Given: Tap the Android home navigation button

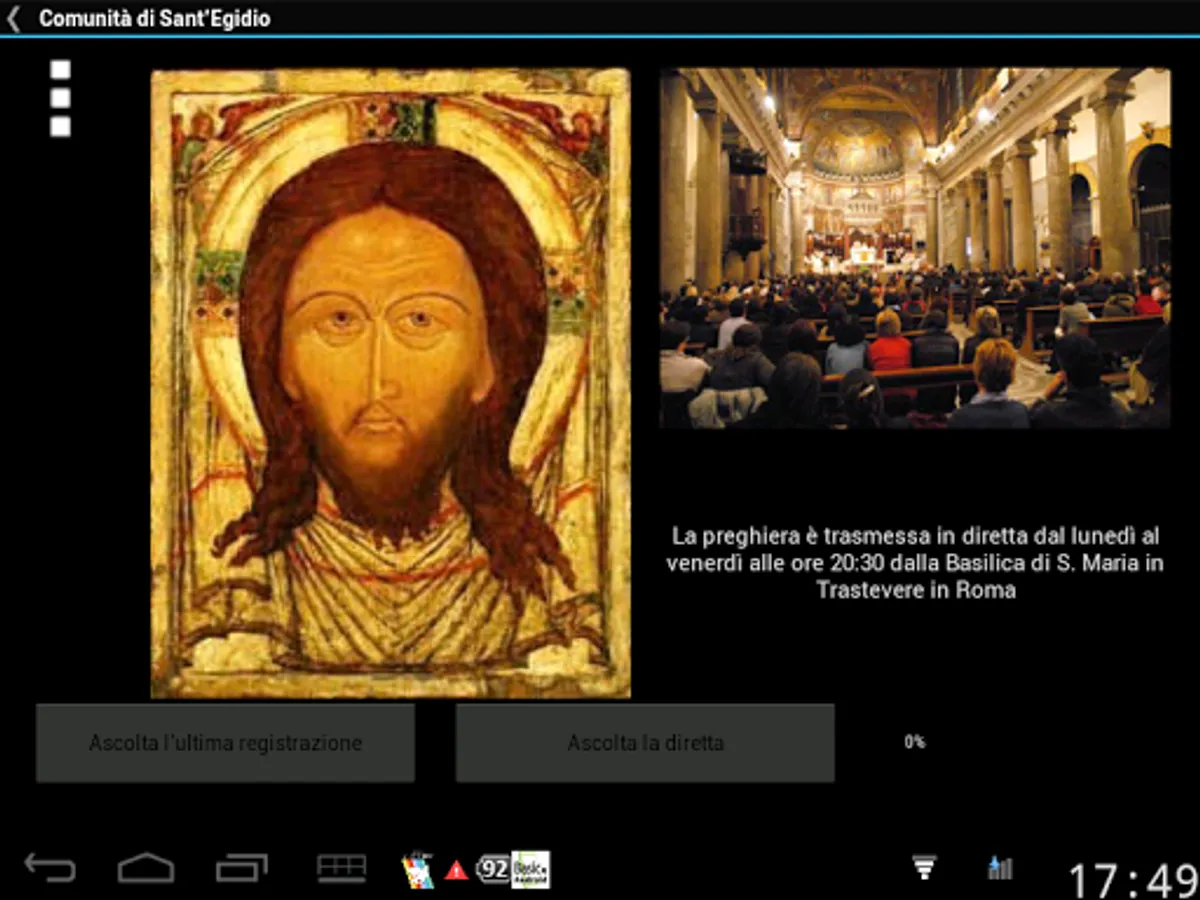Looking at the screenshot, I should coord(146,867).
